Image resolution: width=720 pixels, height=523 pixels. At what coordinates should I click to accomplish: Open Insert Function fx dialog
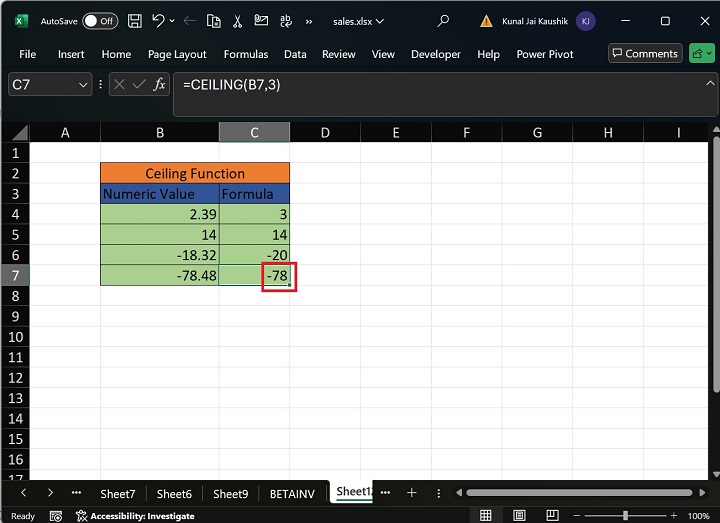tap(159, 84)
